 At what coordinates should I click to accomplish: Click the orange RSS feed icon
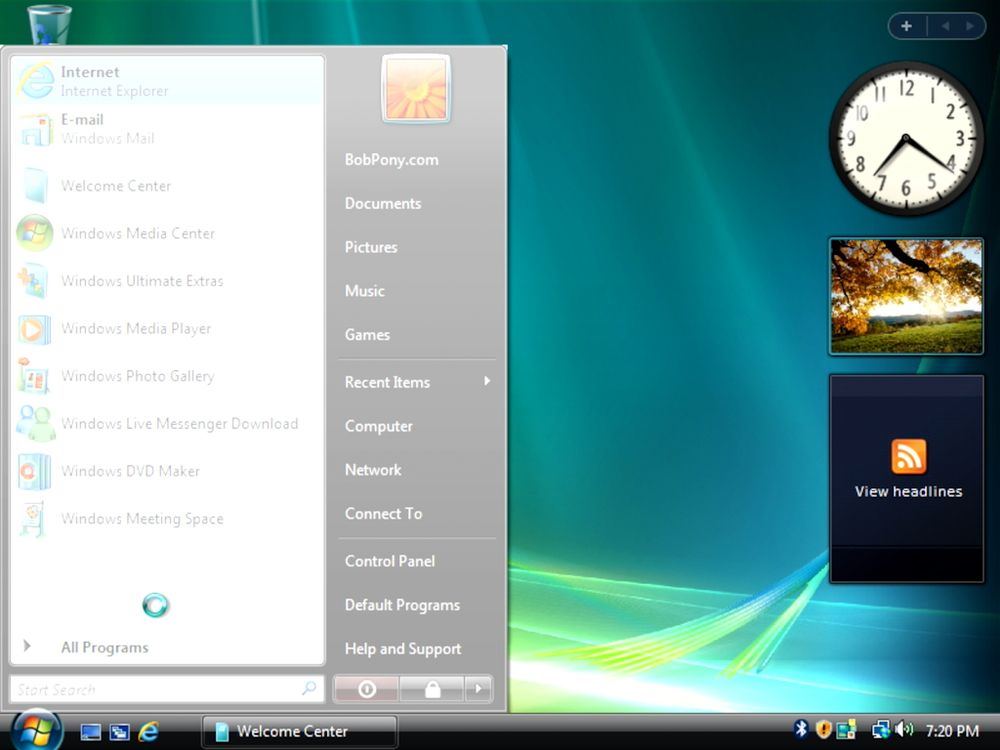909,457
